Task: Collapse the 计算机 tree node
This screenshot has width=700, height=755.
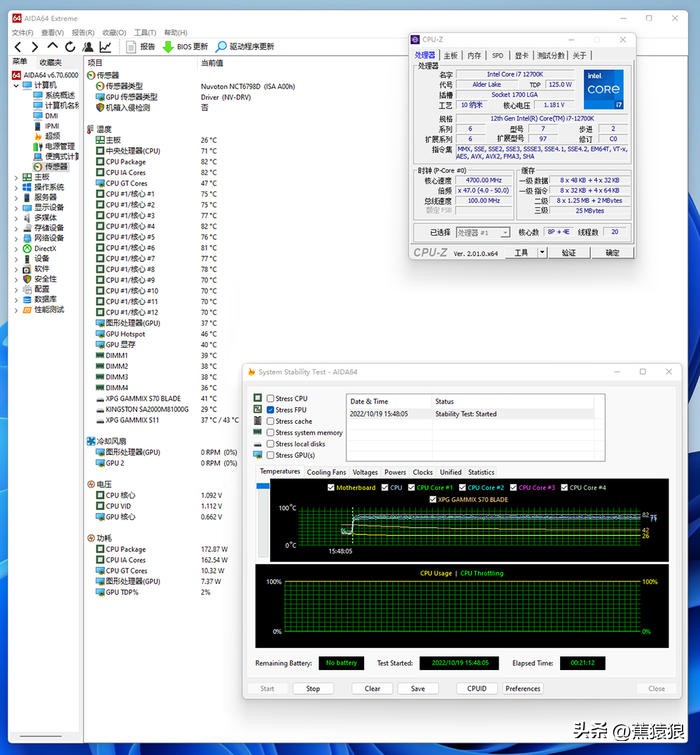Action: (16, 86)
